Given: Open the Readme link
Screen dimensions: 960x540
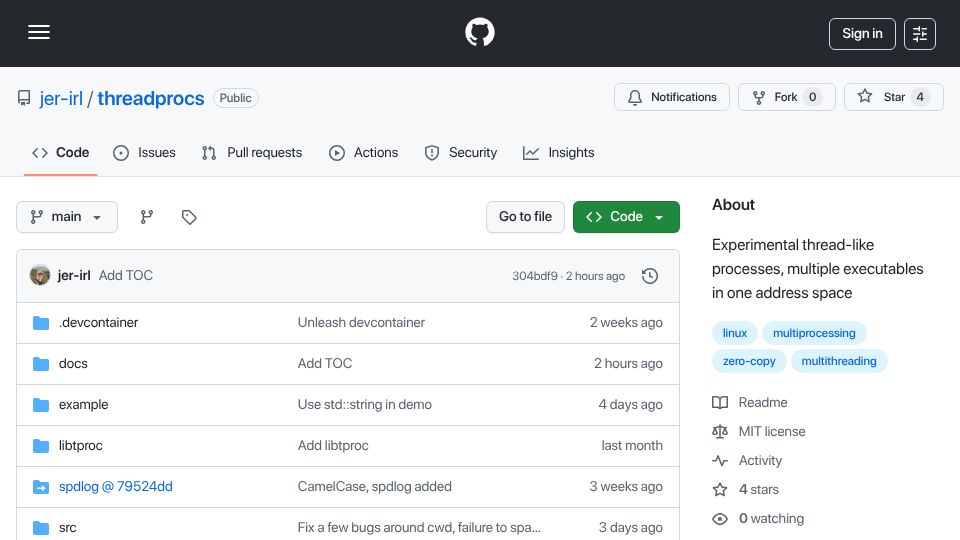Looking at the screenshot, I should tap(763, 402).
